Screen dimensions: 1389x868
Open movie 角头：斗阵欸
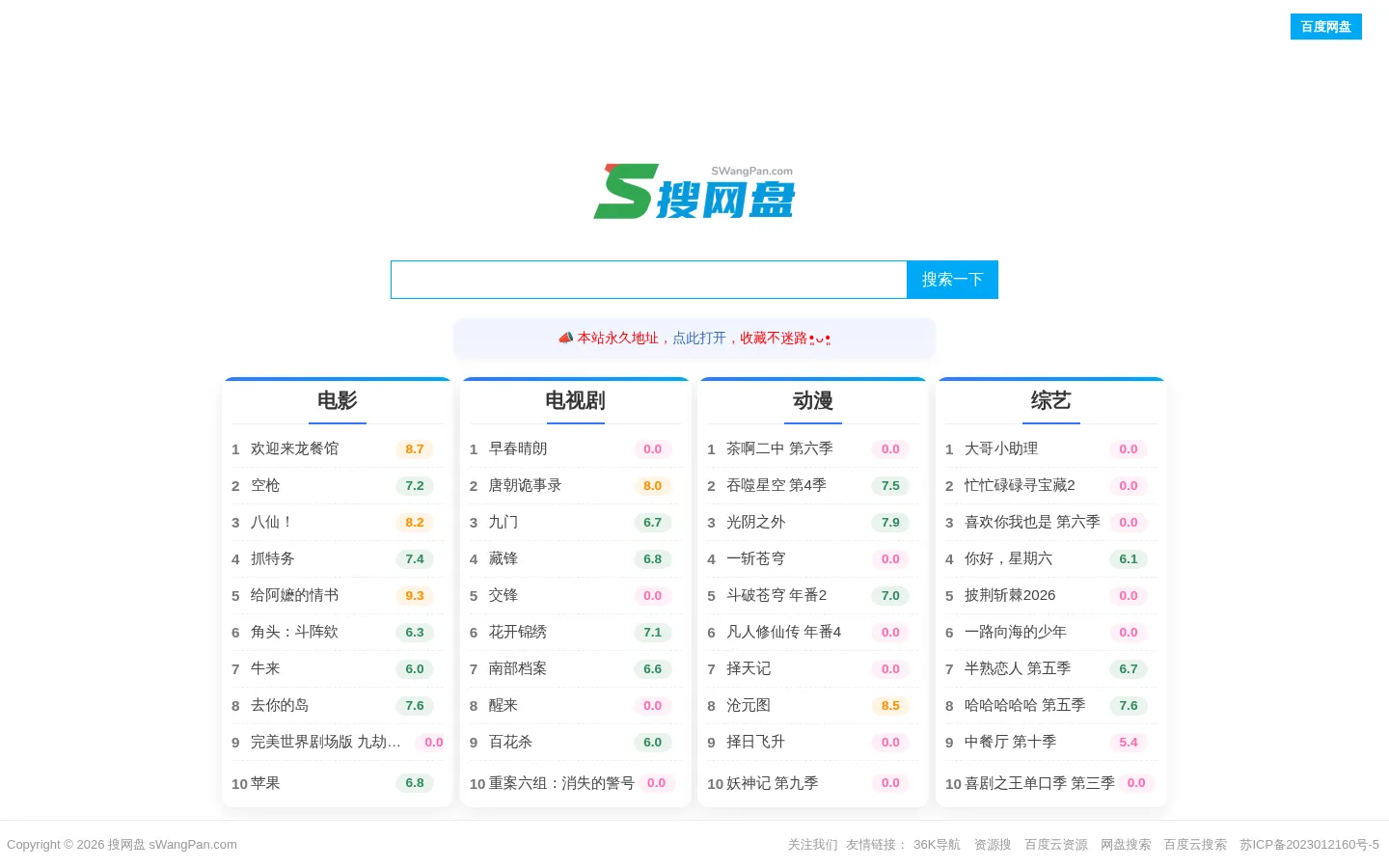pos(295,632)
